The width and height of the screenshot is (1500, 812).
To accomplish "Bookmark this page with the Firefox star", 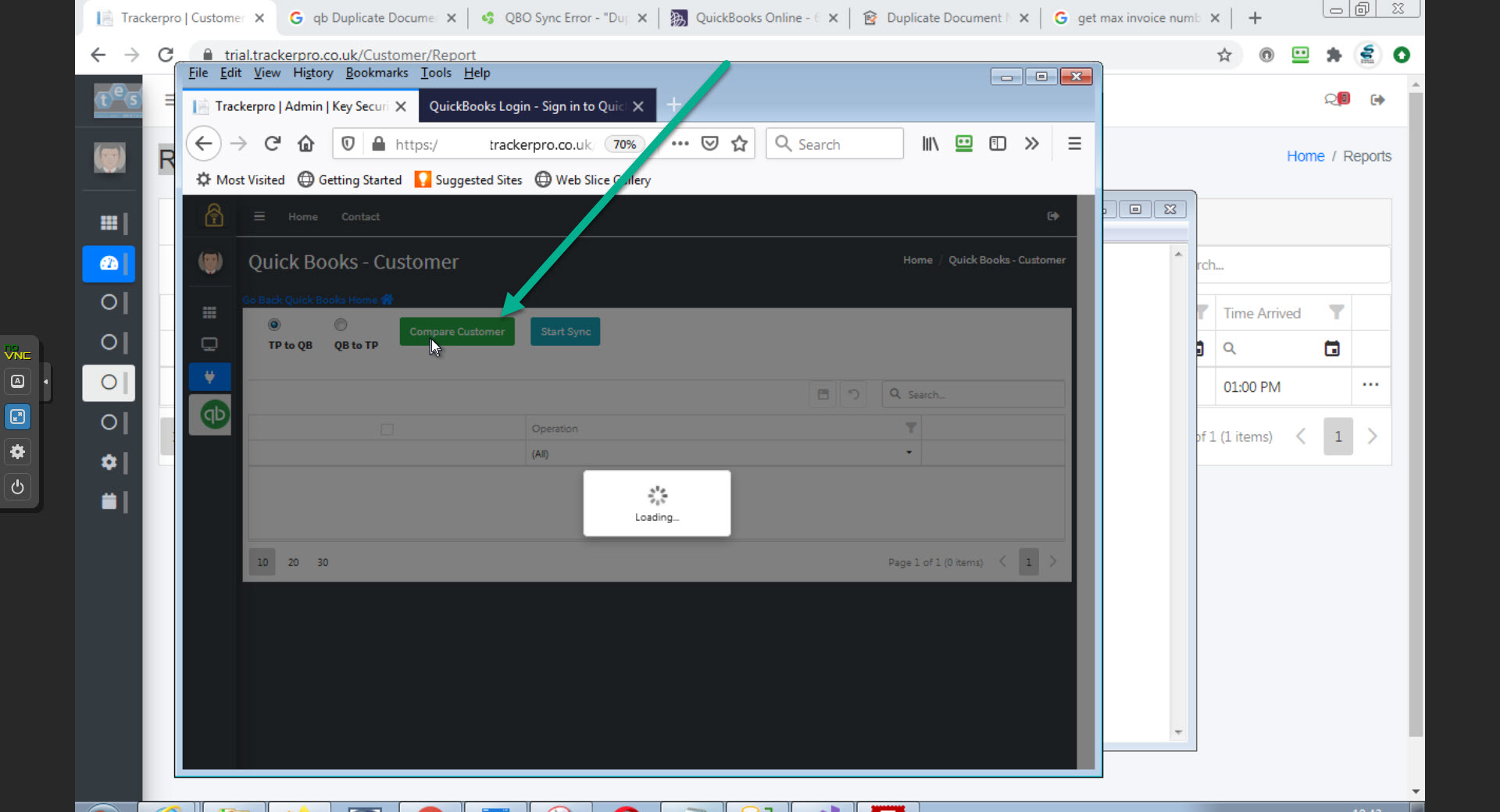I will click(x=739, y=144).
